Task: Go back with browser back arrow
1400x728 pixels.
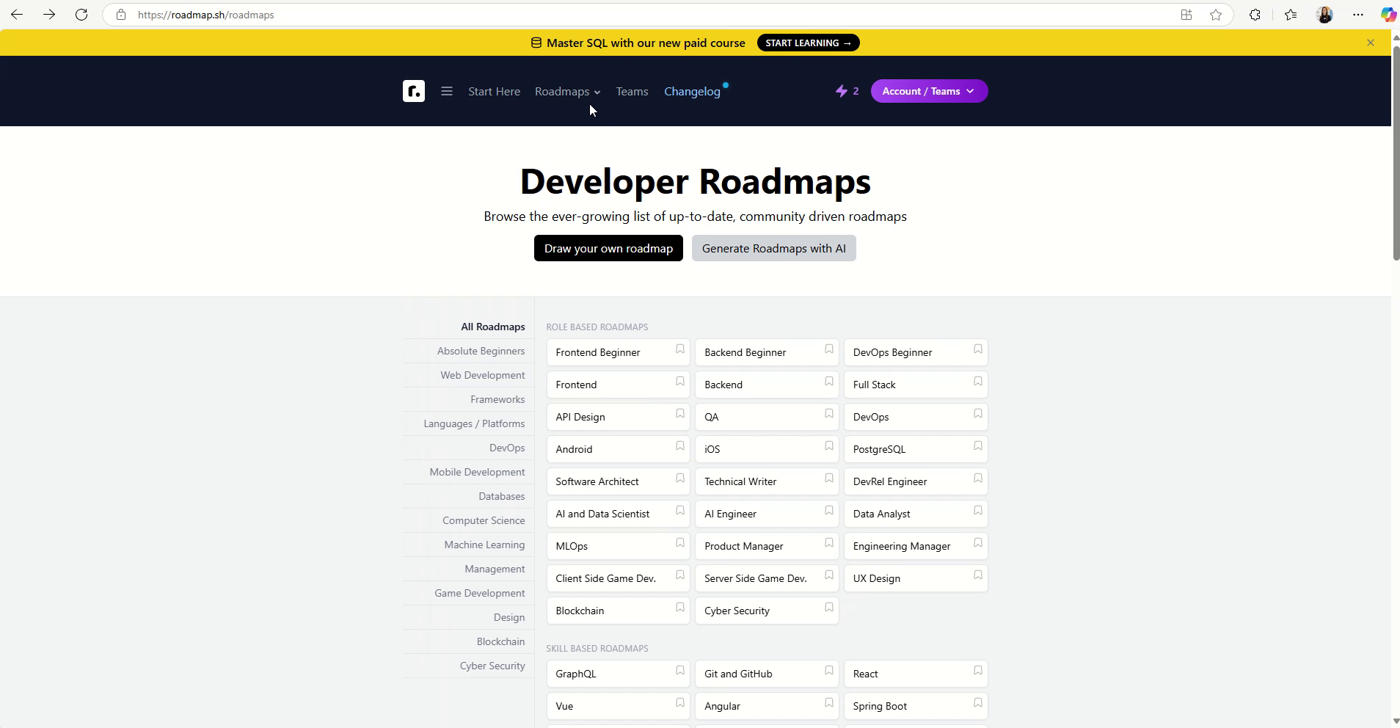Action: [17, 15]
